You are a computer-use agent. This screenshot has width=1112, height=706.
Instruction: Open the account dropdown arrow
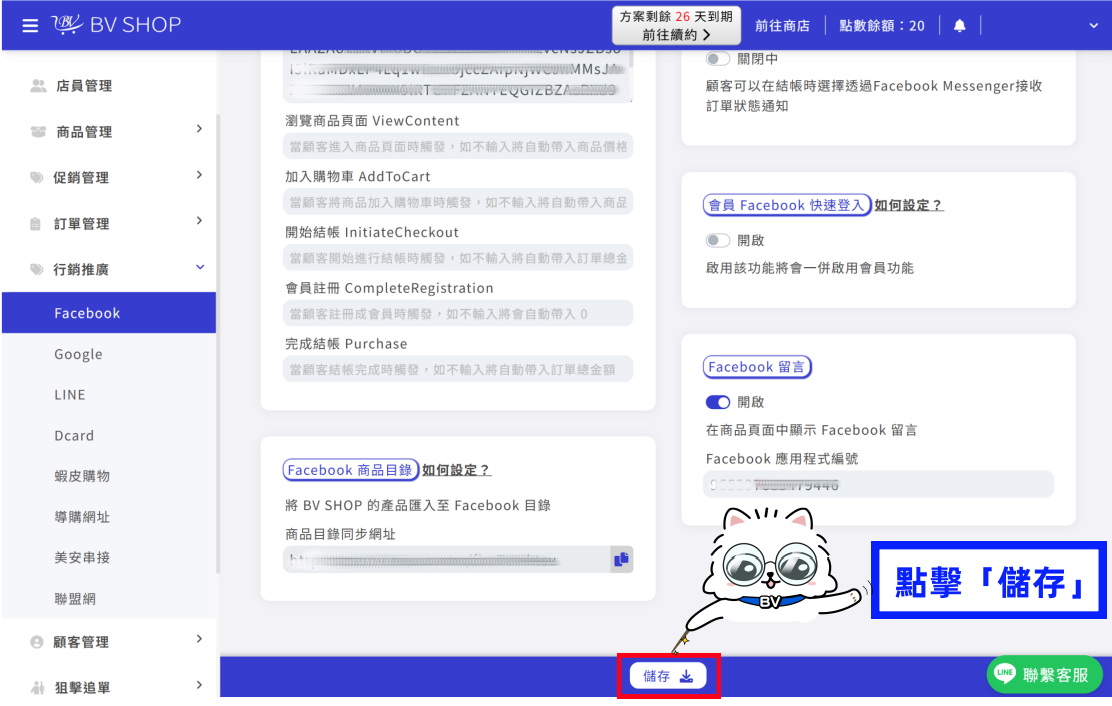(x=1094, y=26)
